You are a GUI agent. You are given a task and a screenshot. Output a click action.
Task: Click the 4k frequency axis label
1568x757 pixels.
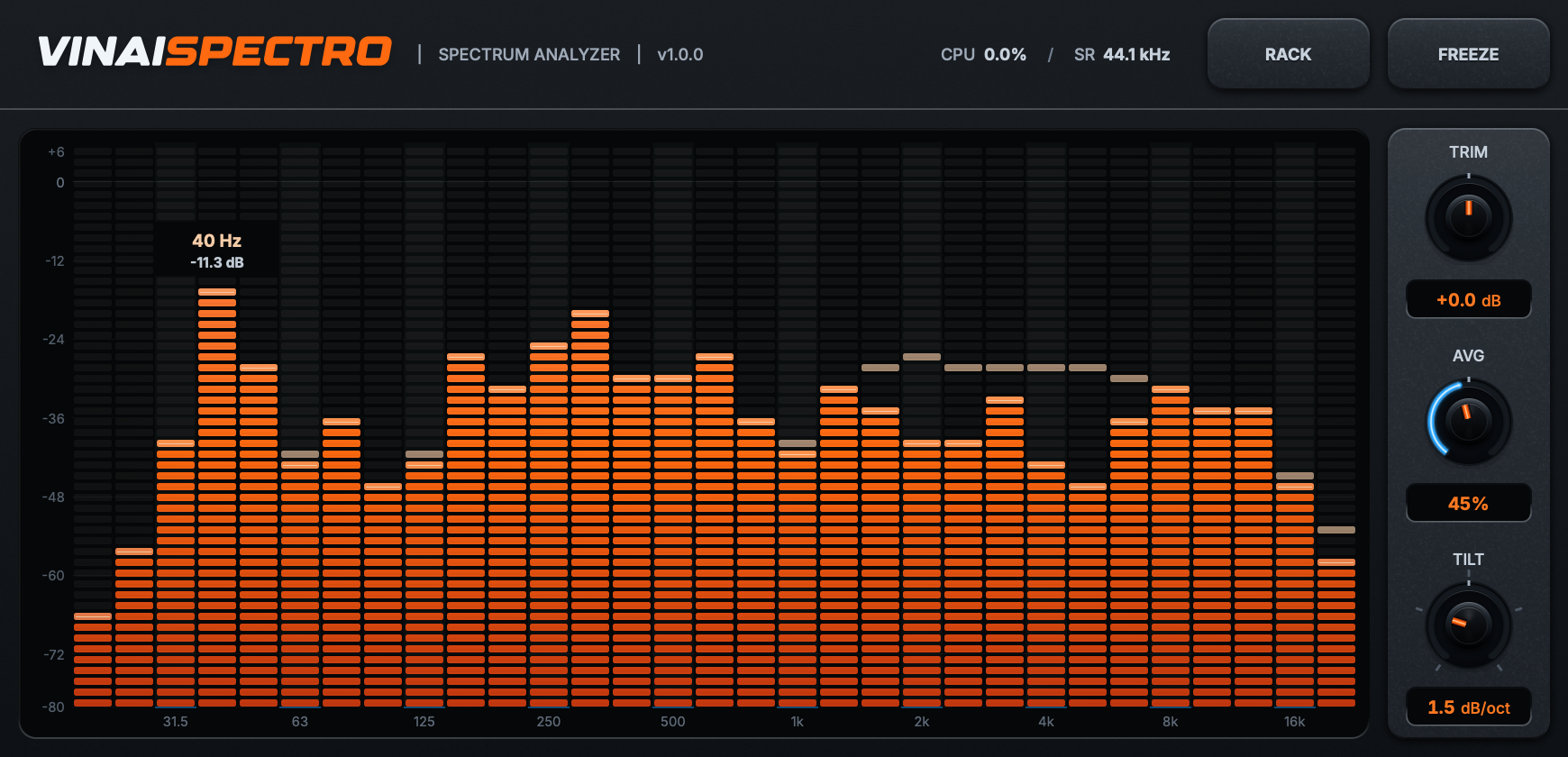point(1046,722)
